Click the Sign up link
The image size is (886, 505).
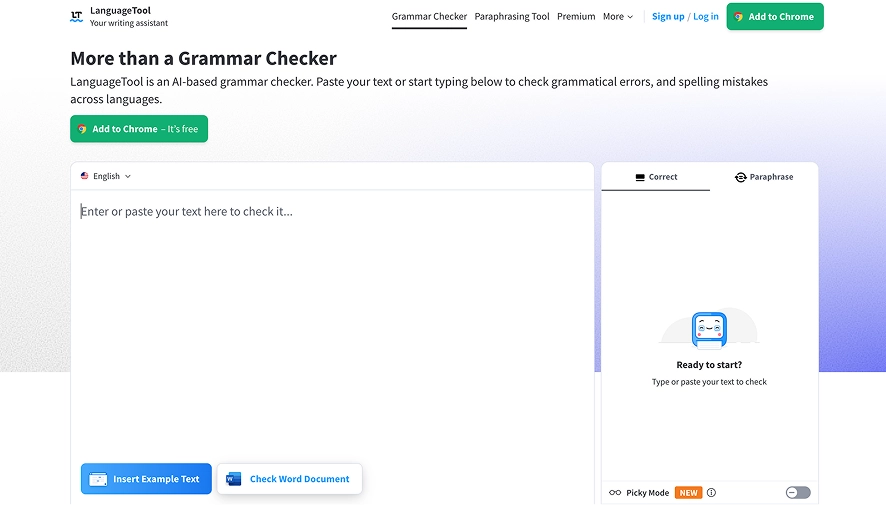668,16
